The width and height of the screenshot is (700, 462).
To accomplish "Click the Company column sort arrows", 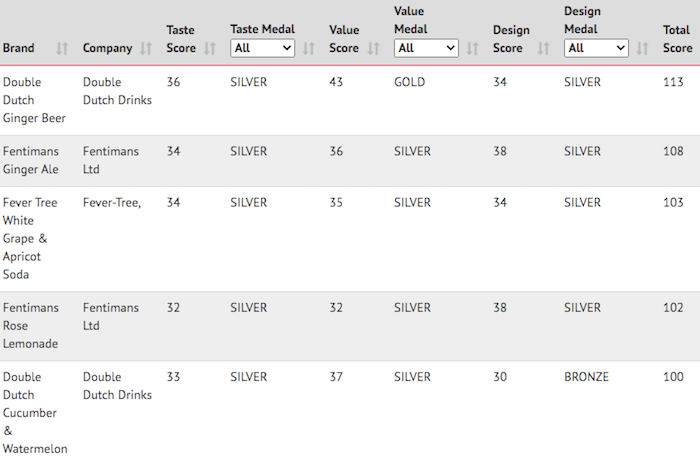I will pos(146,48).
